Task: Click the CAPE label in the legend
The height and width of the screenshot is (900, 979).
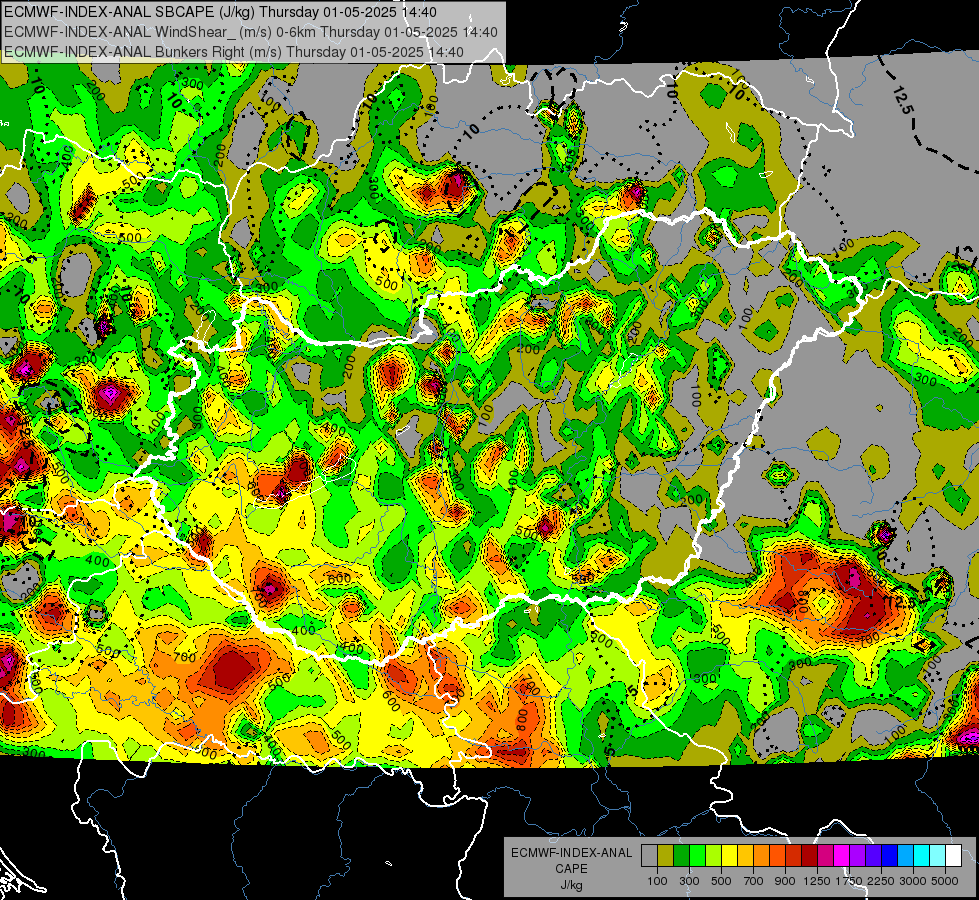Action: click(x=571, y=868)
